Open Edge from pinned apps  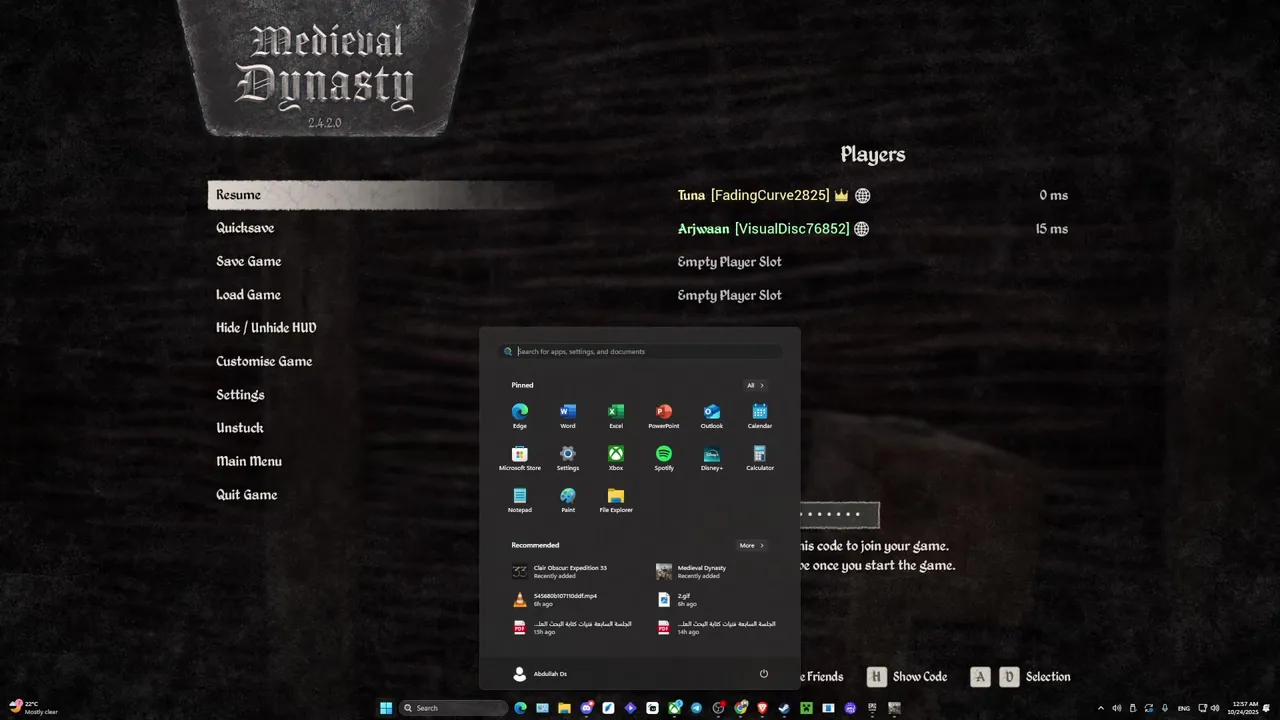point(520,415)
